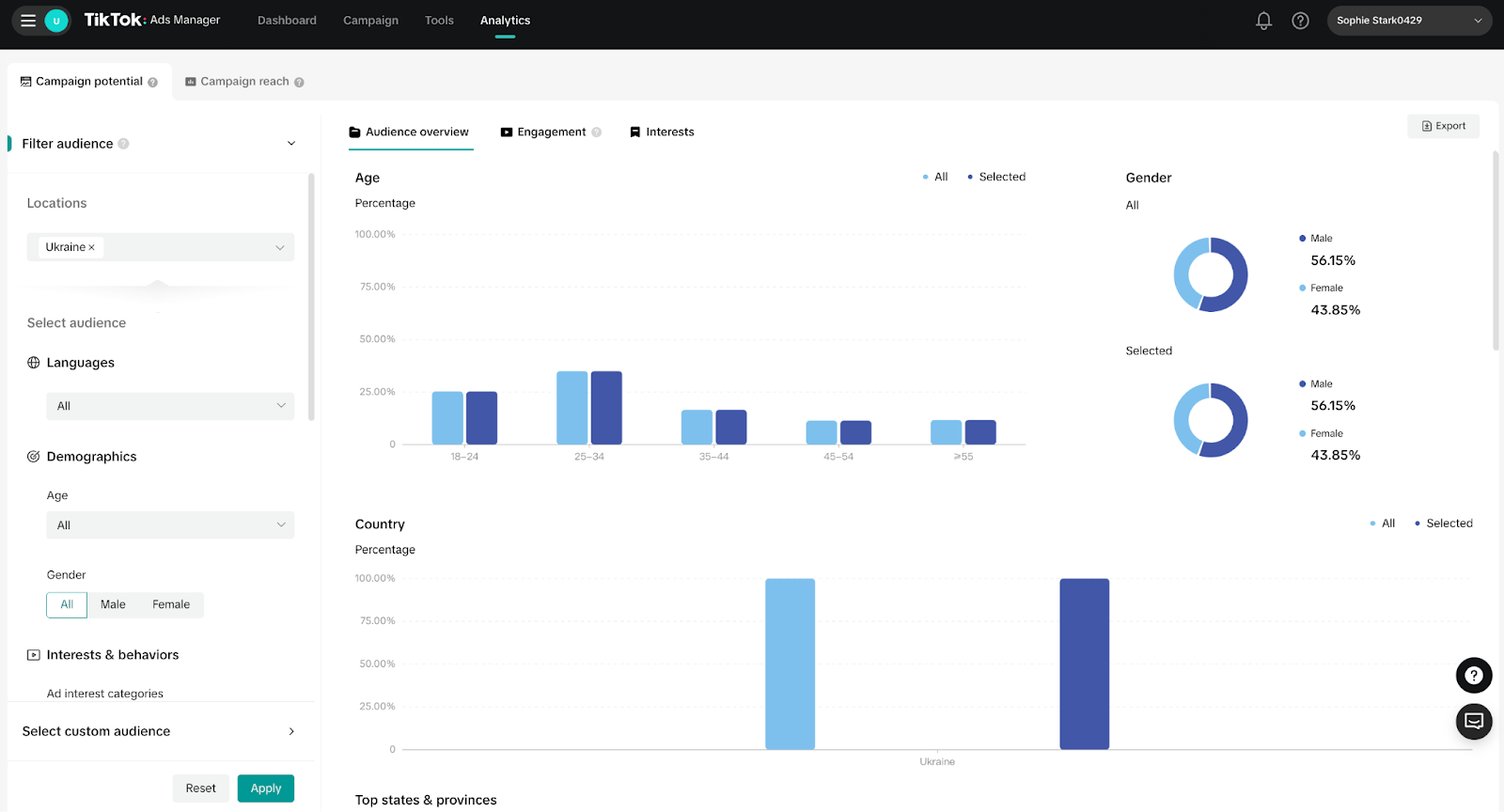The image size is (1504, 812).
Task: Open the chat feedback floating button
Action: pyautogui.click(x=1474, y=721)
